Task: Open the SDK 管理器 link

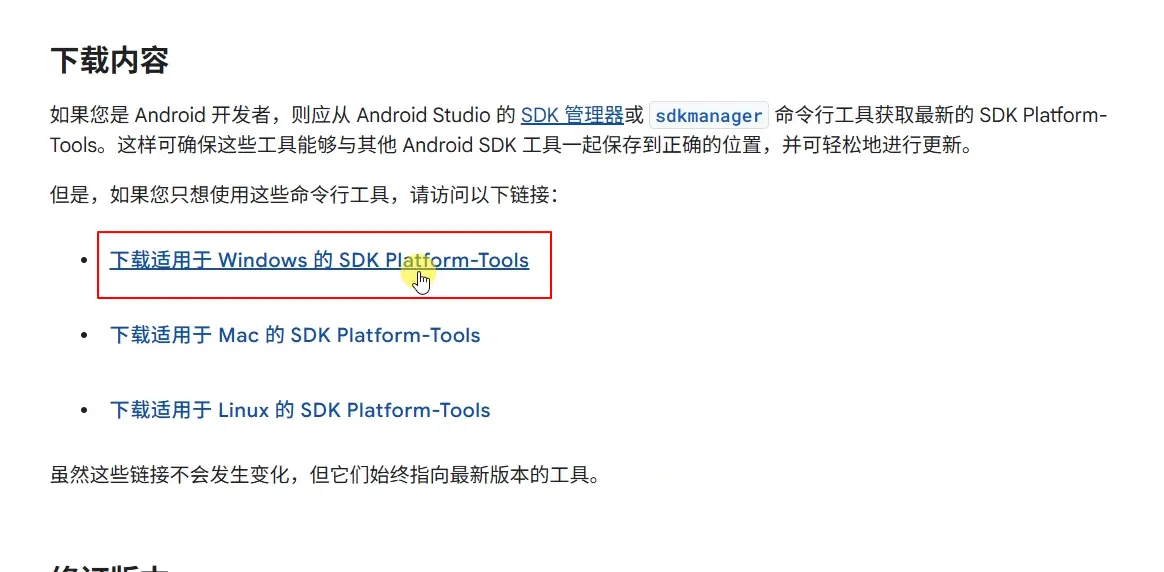Action: (572, 116)
